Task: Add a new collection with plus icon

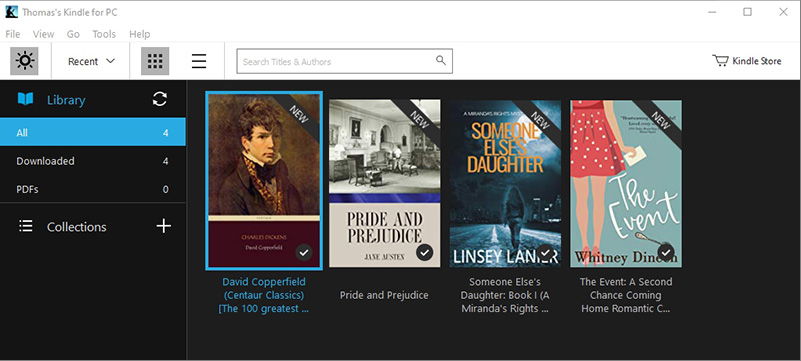Action: 163,226
